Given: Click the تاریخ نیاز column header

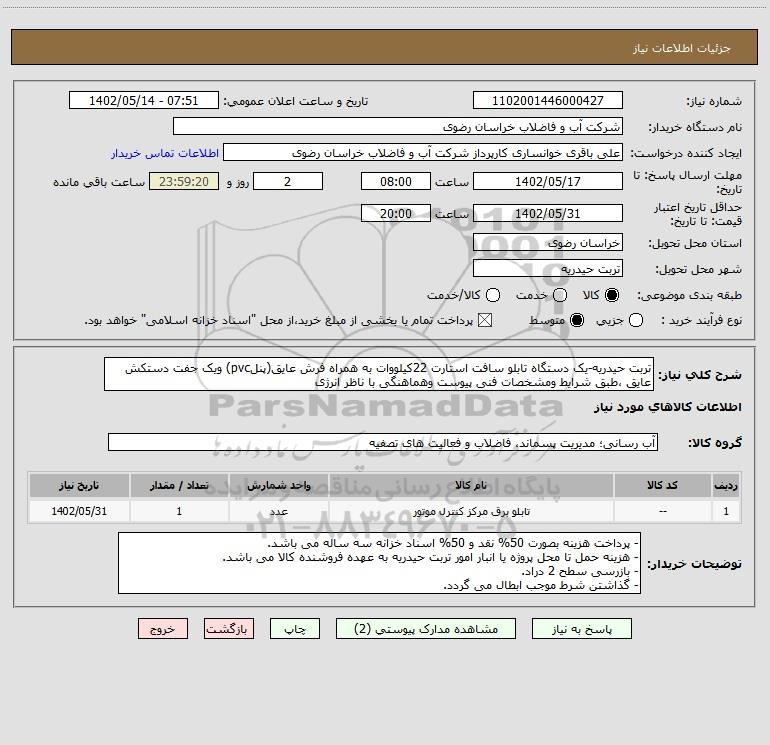Looking at the screenshot, I should [x=79, y=485].
